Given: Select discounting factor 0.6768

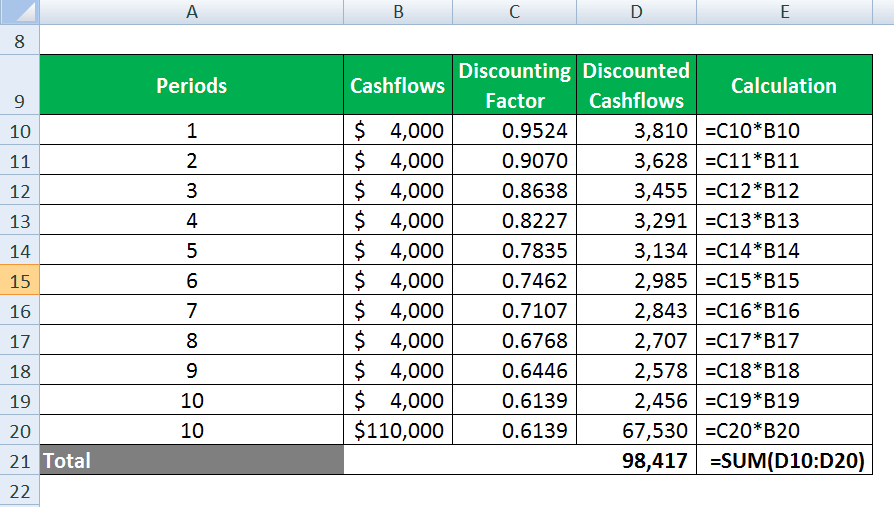Looking at the screenshot, I should (514, 340).
